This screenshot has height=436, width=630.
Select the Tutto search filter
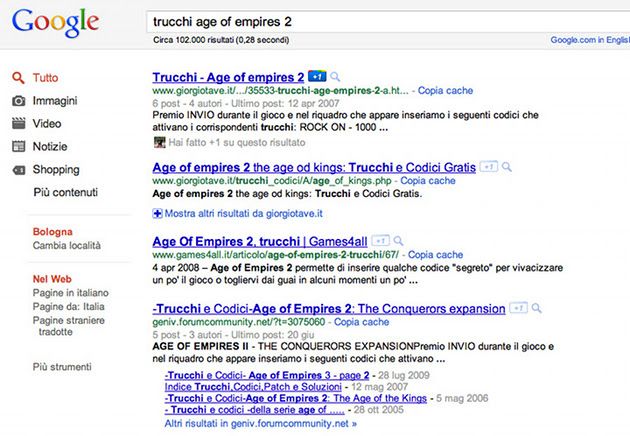click(45, 78)
